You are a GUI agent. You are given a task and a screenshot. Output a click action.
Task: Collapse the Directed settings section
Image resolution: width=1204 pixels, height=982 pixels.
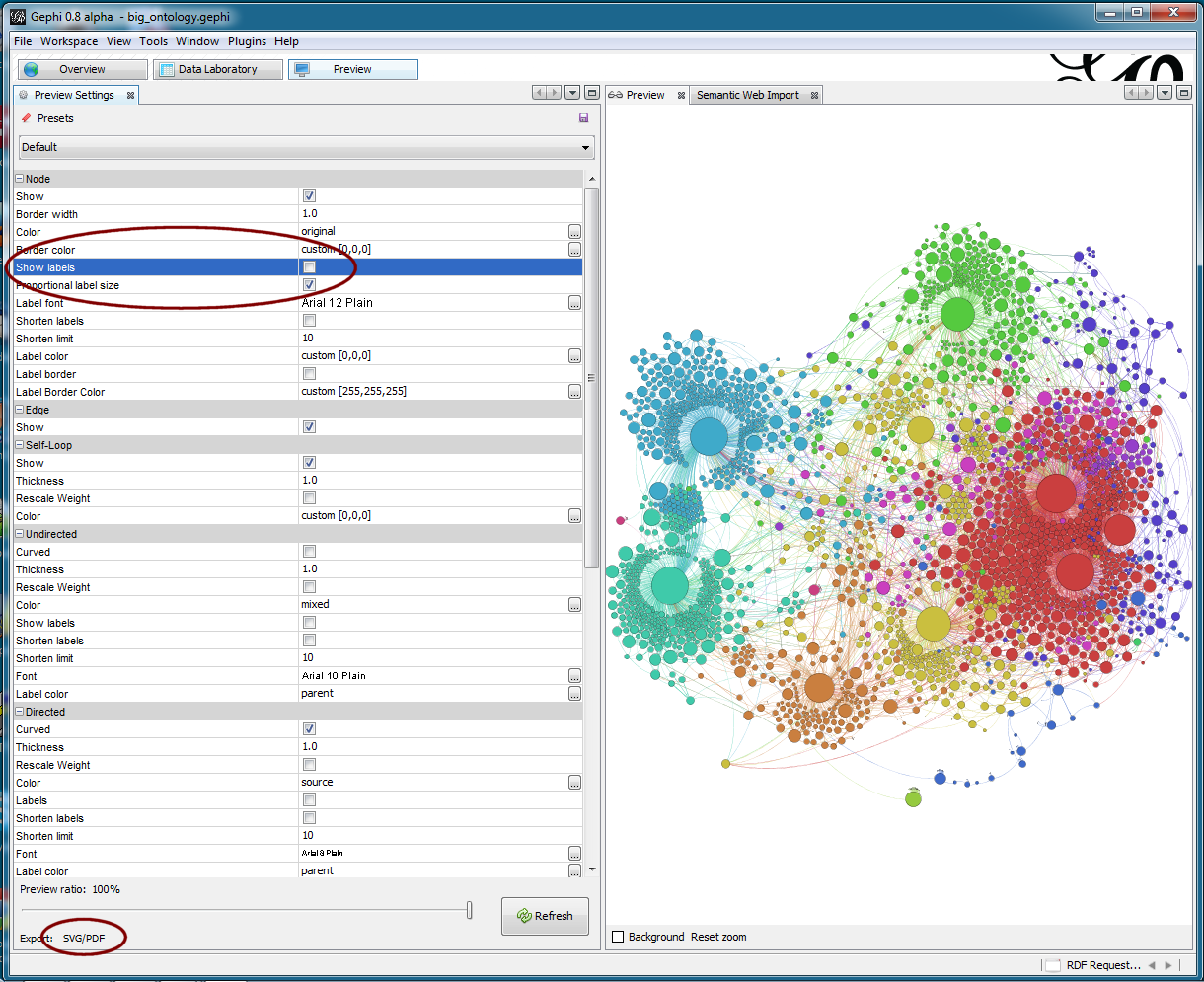[x=19, y=712]
